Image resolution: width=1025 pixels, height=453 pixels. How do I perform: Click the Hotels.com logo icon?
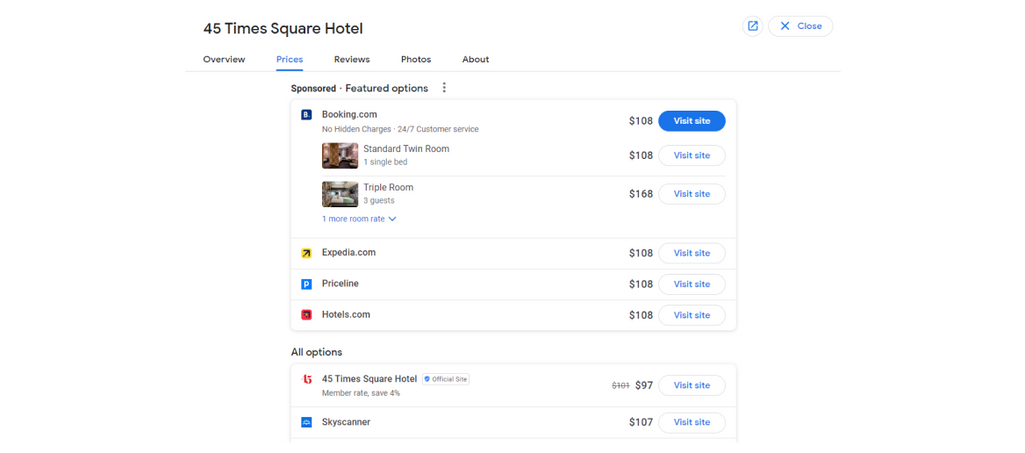[306, 315]
